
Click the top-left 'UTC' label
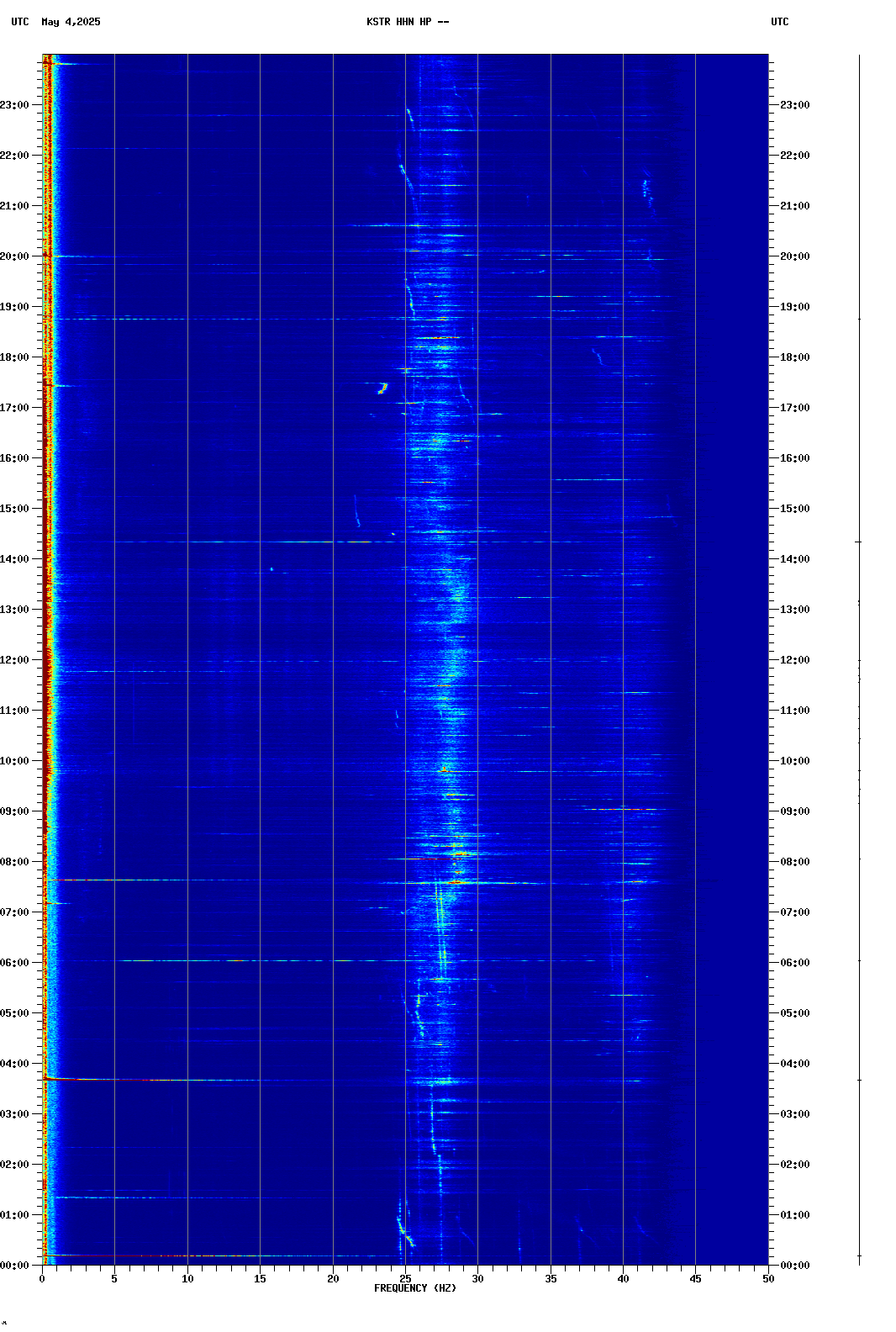coord(20,22)
